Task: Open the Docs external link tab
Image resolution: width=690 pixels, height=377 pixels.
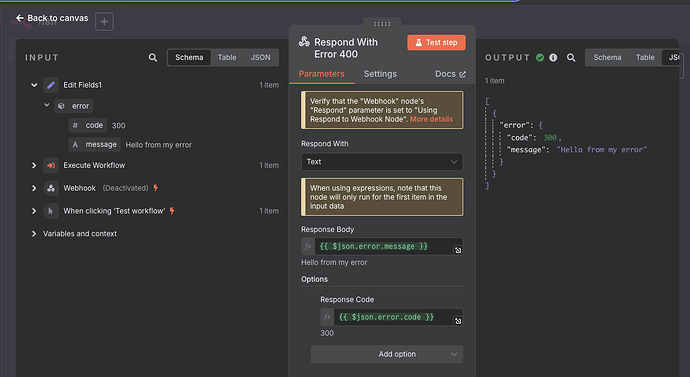Action: [450, 74]
